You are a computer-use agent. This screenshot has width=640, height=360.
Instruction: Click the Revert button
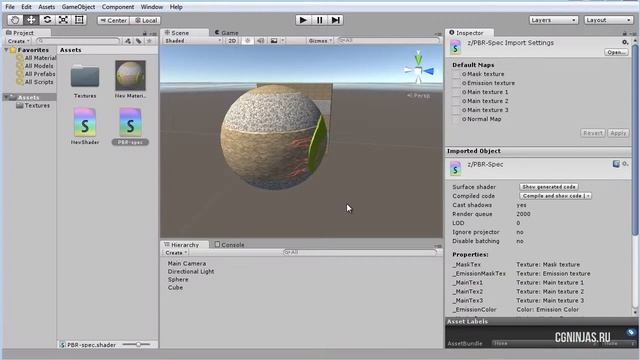coord(593,133)
